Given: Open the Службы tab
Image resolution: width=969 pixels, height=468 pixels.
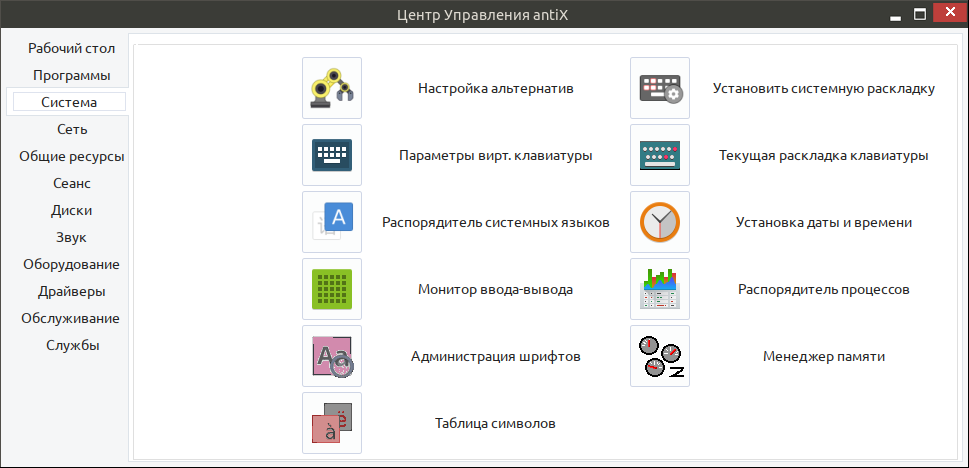Looking at the screenshot, I should click(x=72, y=346).
